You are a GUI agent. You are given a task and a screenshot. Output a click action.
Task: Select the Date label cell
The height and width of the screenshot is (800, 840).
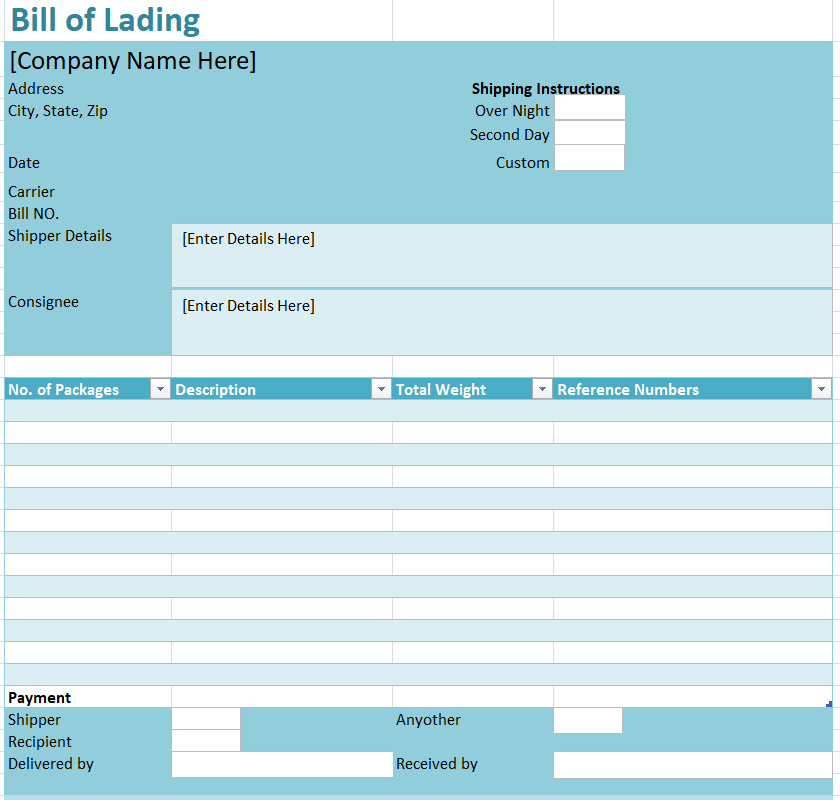pyautogui.click(x=25, y=163)
